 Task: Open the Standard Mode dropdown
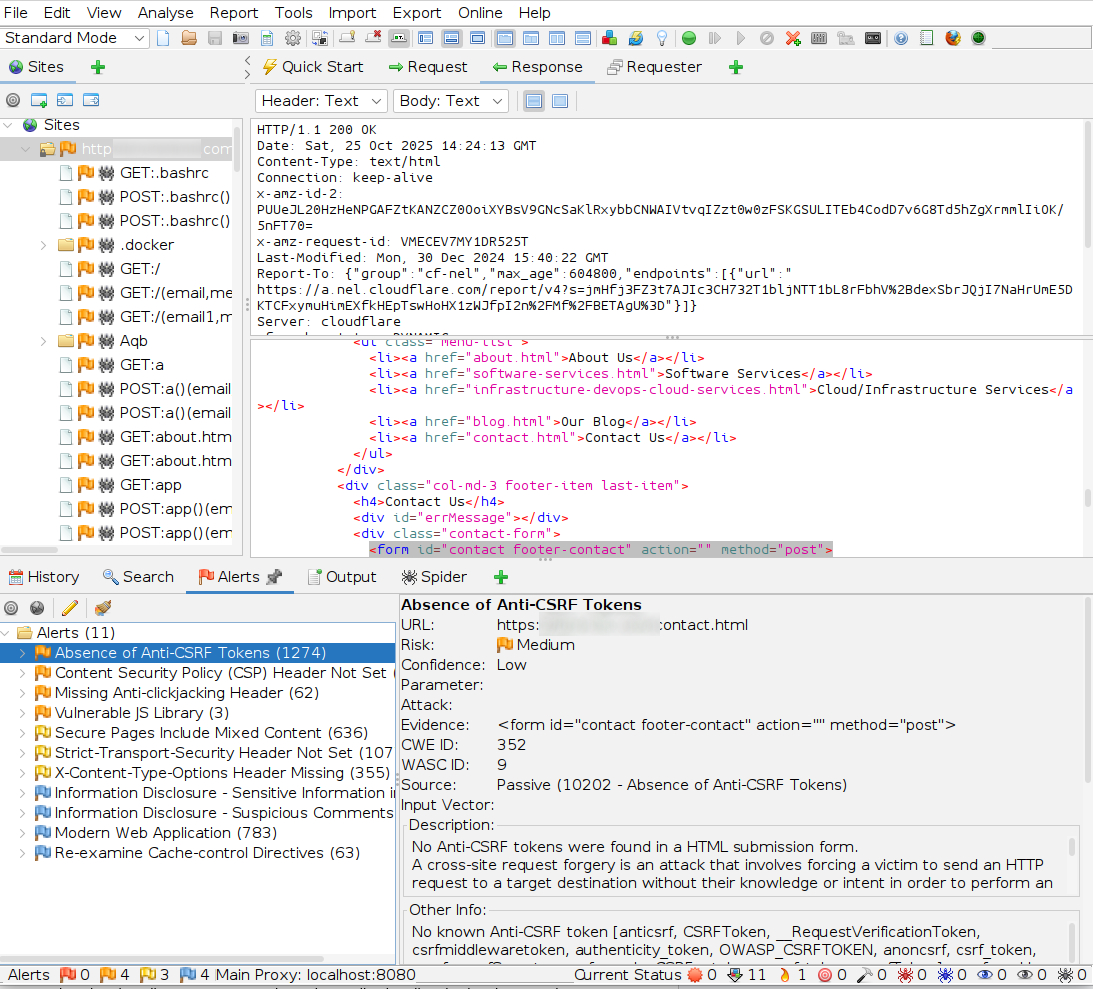click(75, 38)
